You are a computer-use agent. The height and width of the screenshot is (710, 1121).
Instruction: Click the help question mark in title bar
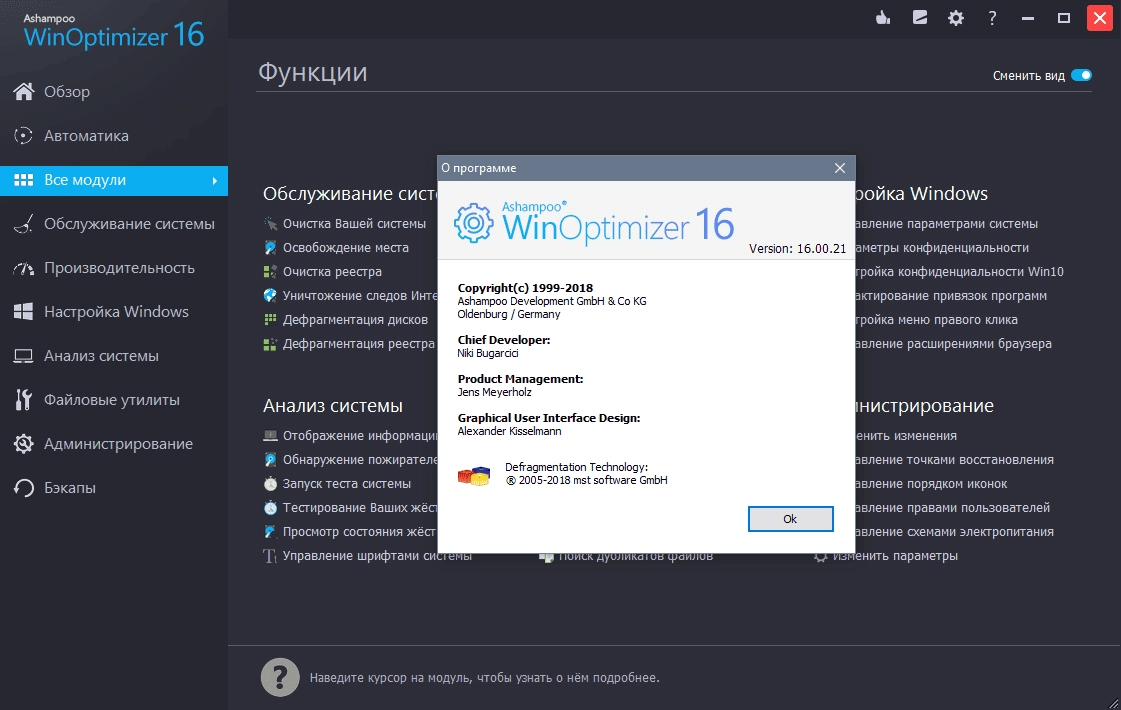[x=992, y=18]
